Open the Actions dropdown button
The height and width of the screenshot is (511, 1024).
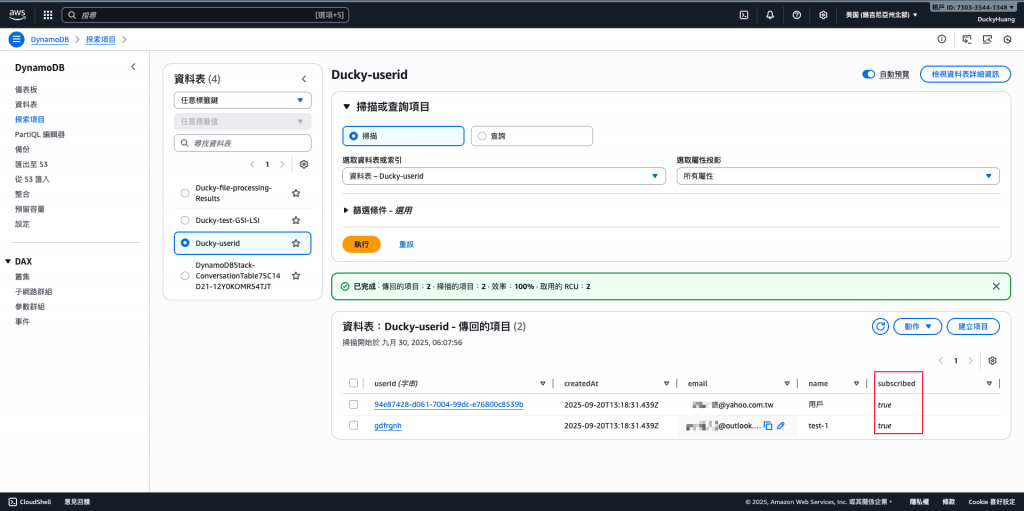click(918, 326)
